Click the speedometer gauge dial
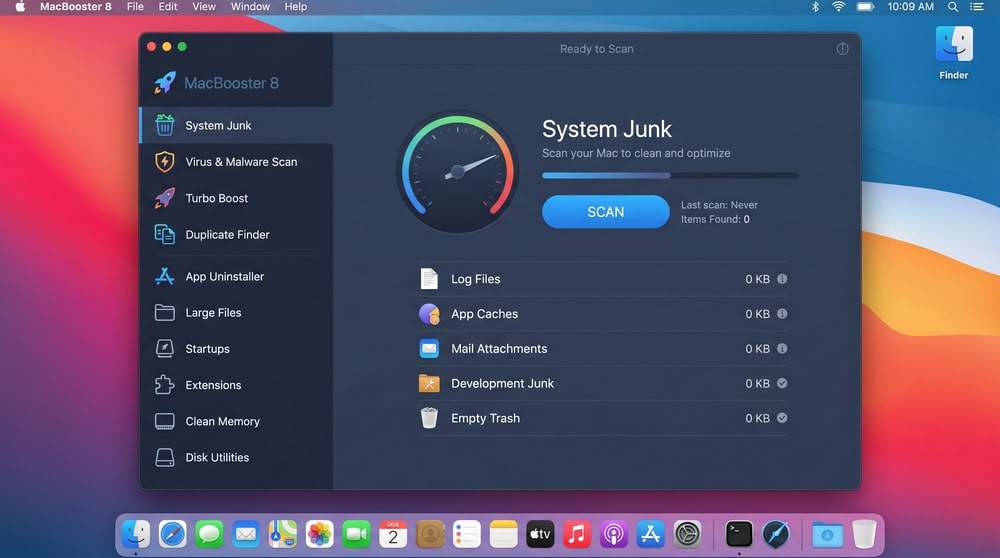 (457, 172)
